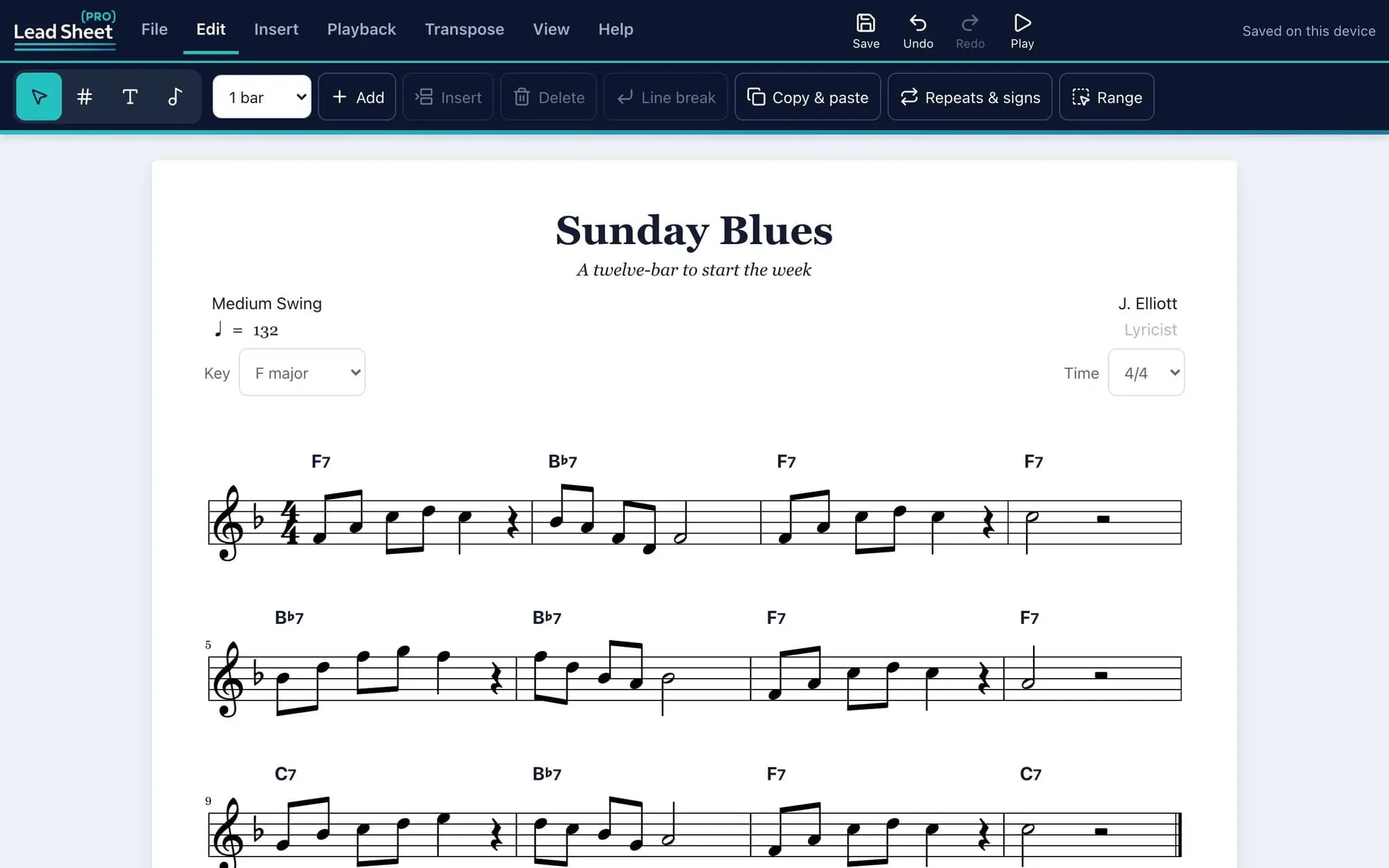1389x868 pixels.
Task: Click the subtitle A twelve-bar to start the week
Action: [x=694, y=270]
